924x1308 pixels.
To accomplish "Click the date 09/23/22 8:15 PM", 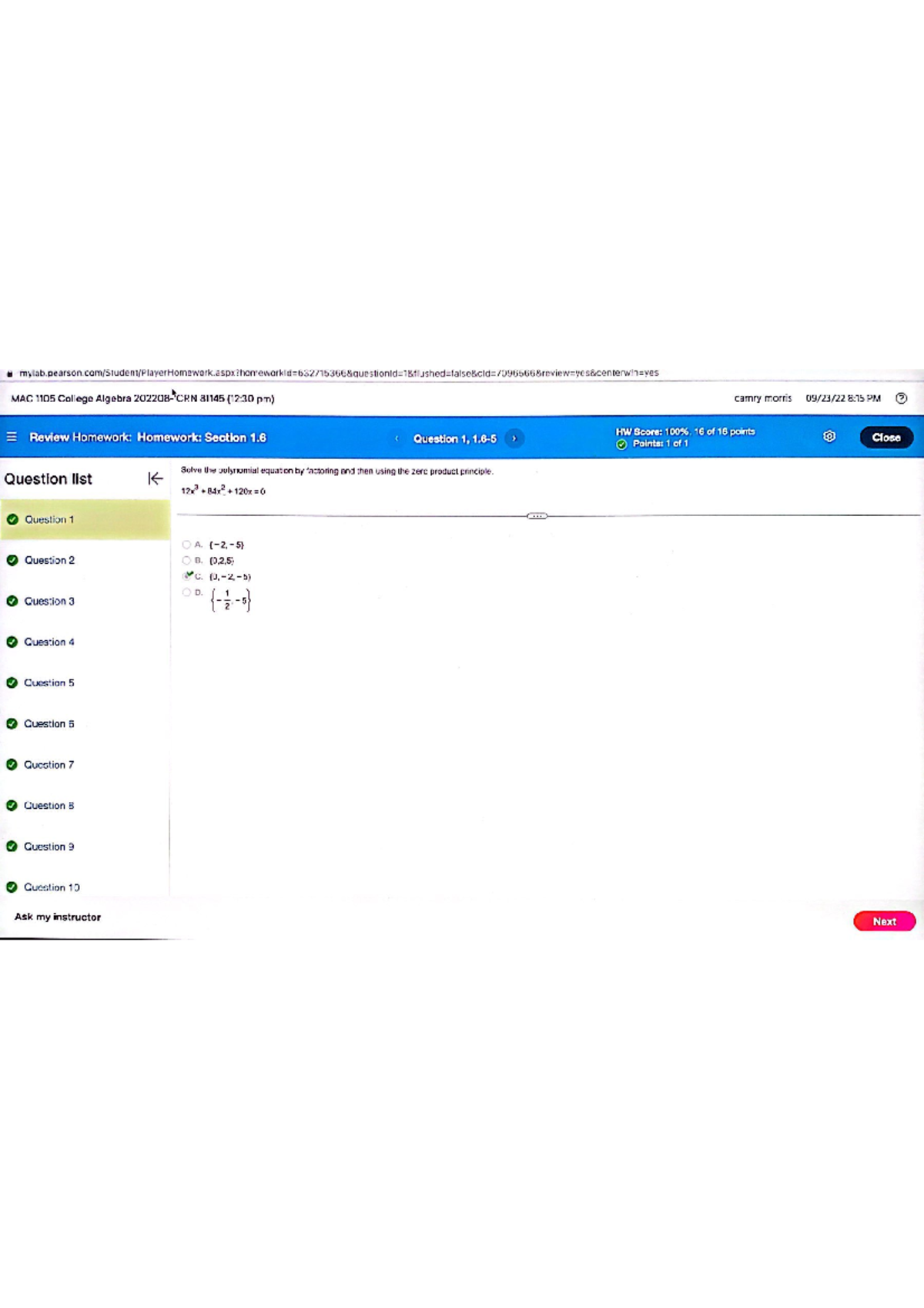I will click(843, 398).
